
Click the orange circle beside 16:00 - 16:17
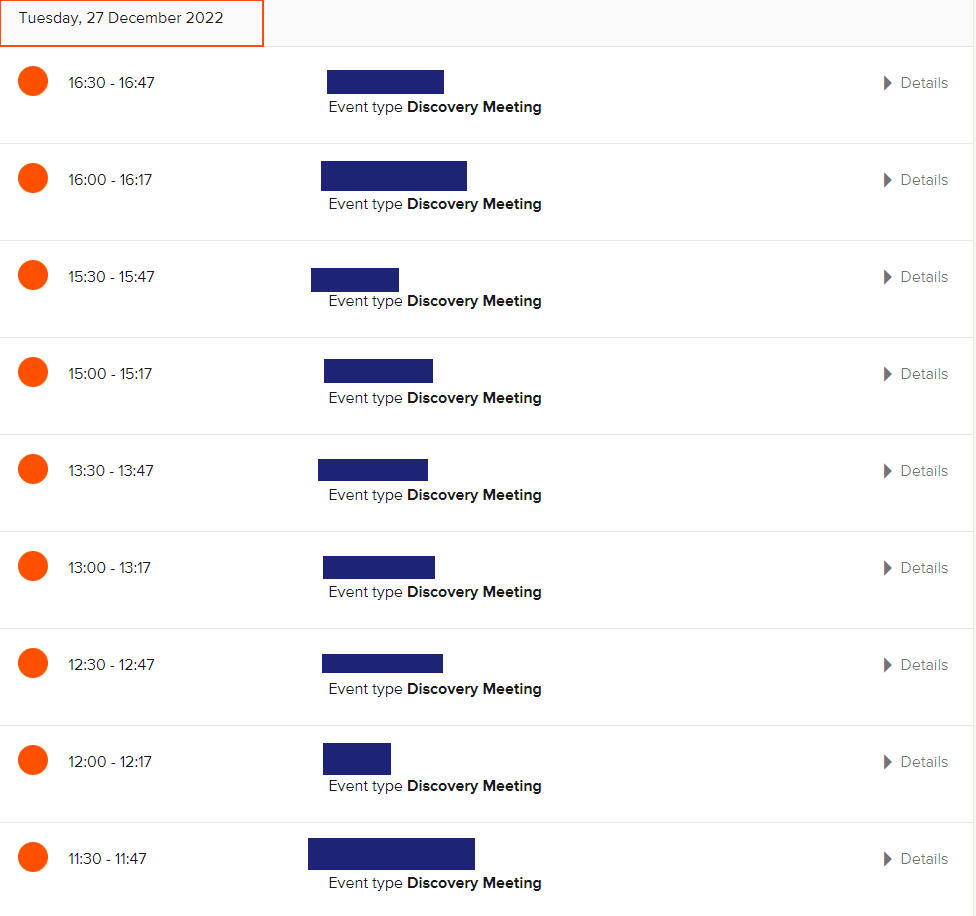(33, 178)
